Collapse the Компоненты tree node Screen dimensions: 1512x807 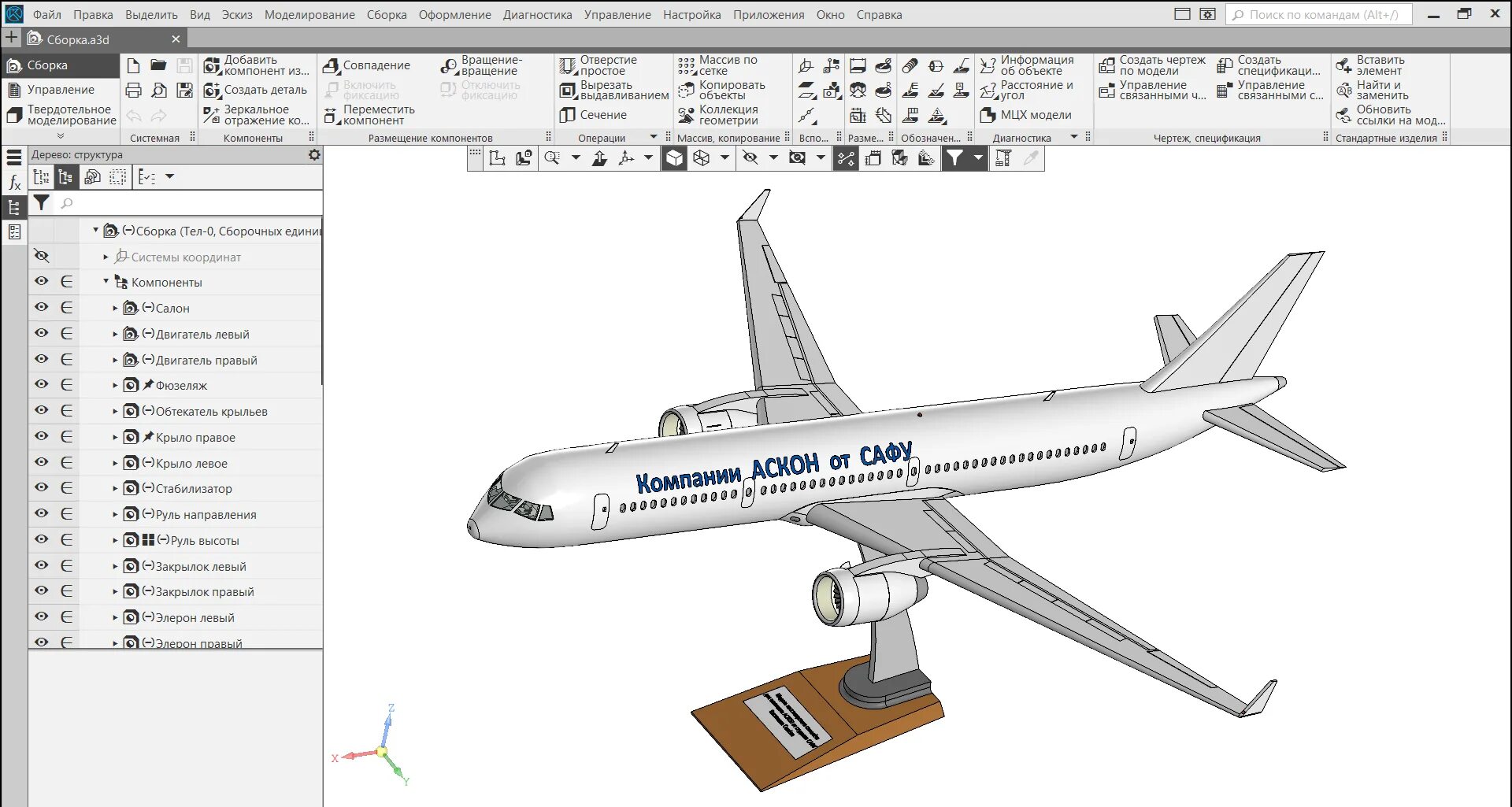[106, 281]
